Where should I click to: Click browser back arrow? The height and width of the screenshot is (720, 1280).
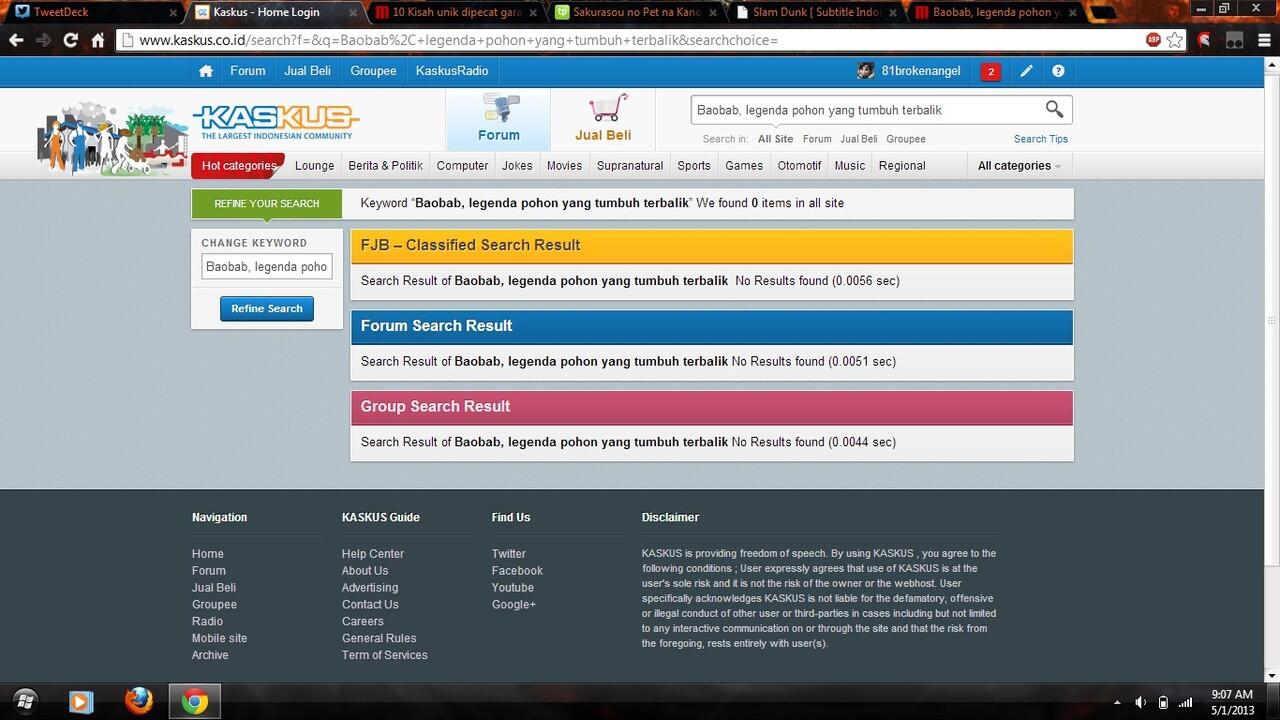tap(16, 40)
